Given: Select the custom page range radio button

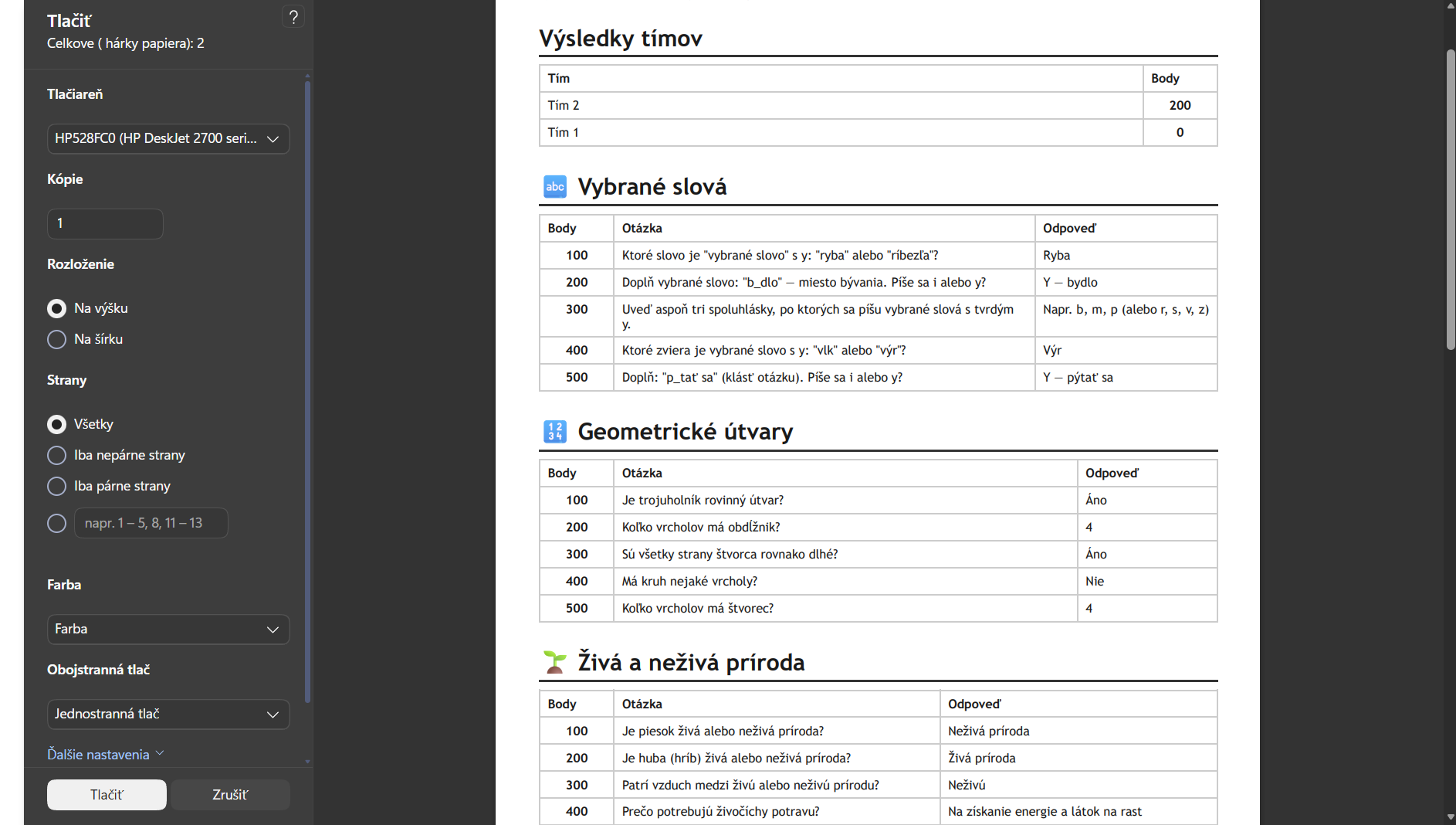Looking at the screenshot, I should (x=56, y=523).
